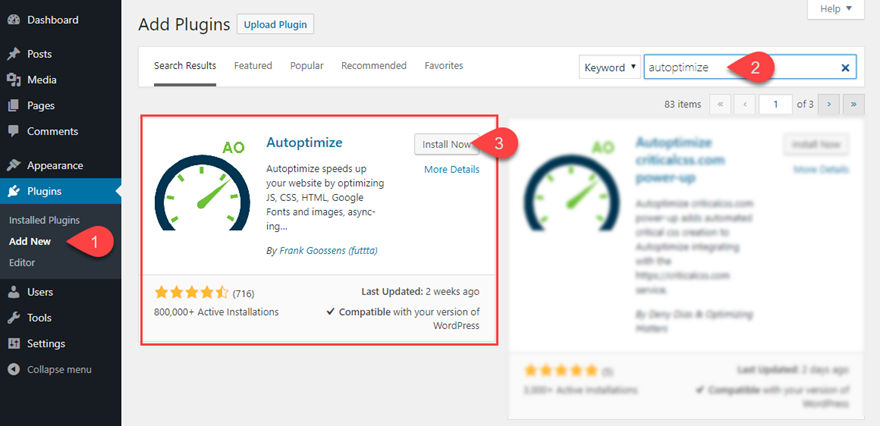880x426 pixels.
Task: Open the Keyword search type dropdown
Action: point(610,67)
